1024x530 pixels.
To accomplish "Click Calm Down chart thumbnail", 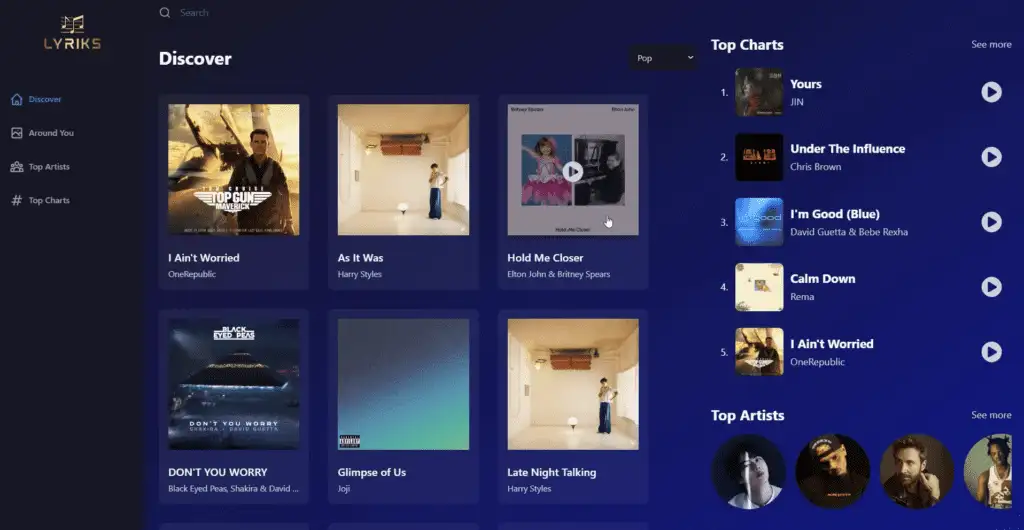I will (760, 287).
